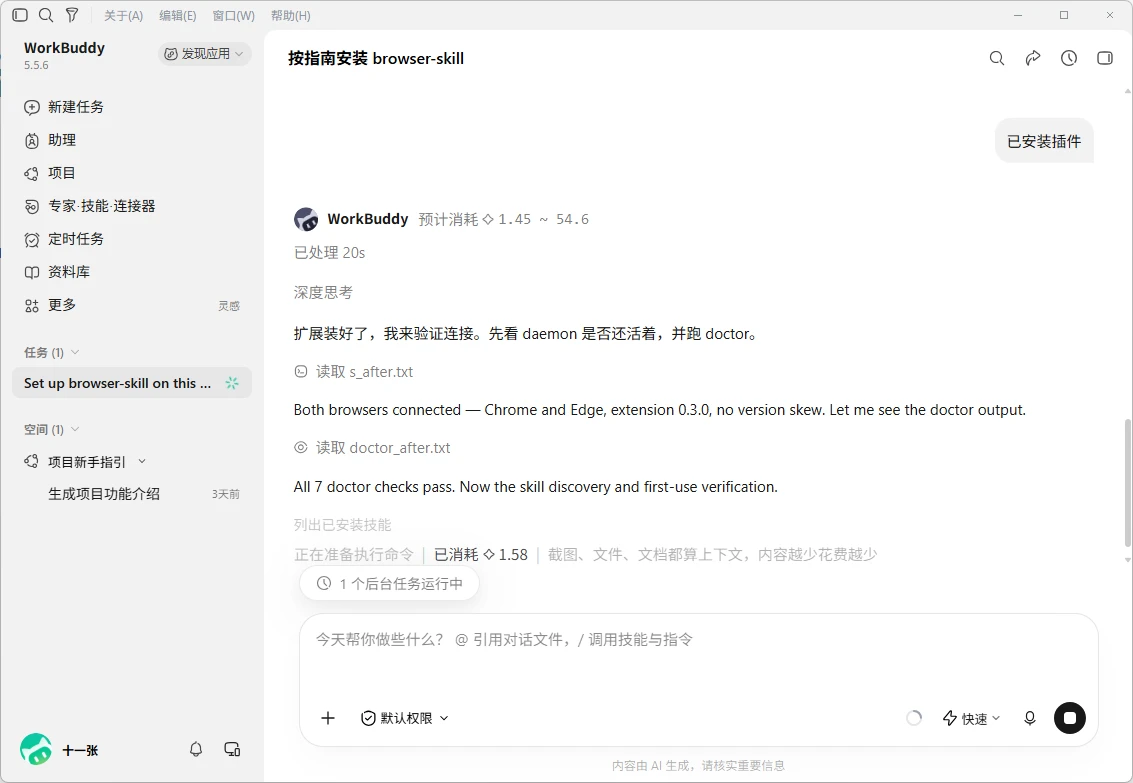Click the 列出已安装技能 step

tap(343, 524)
